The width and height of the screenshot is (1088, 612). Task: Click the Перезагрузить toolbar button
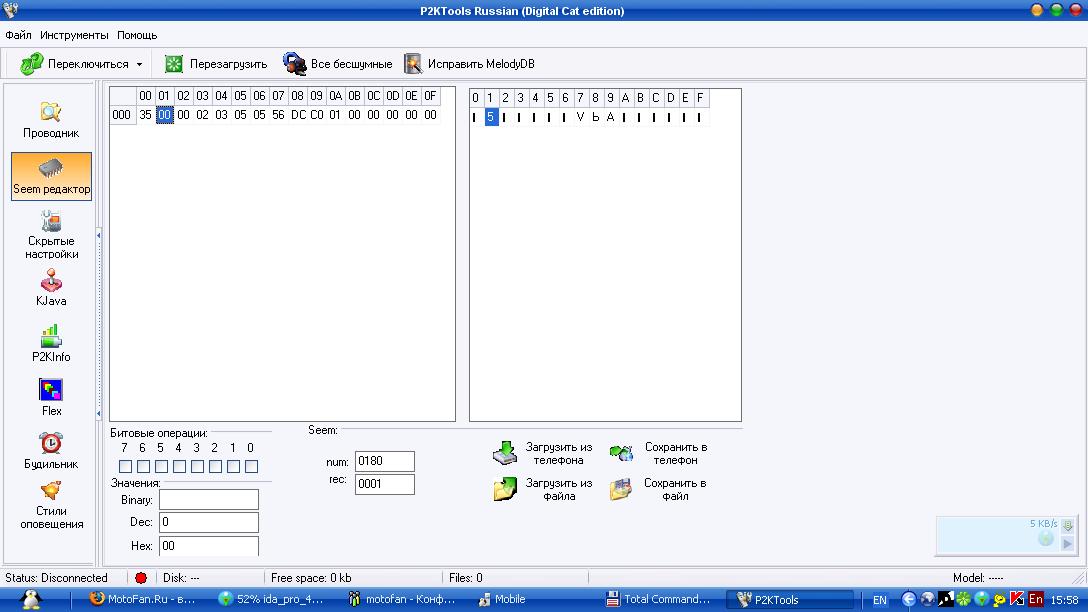pyautogui.click(x=216, y=64)
